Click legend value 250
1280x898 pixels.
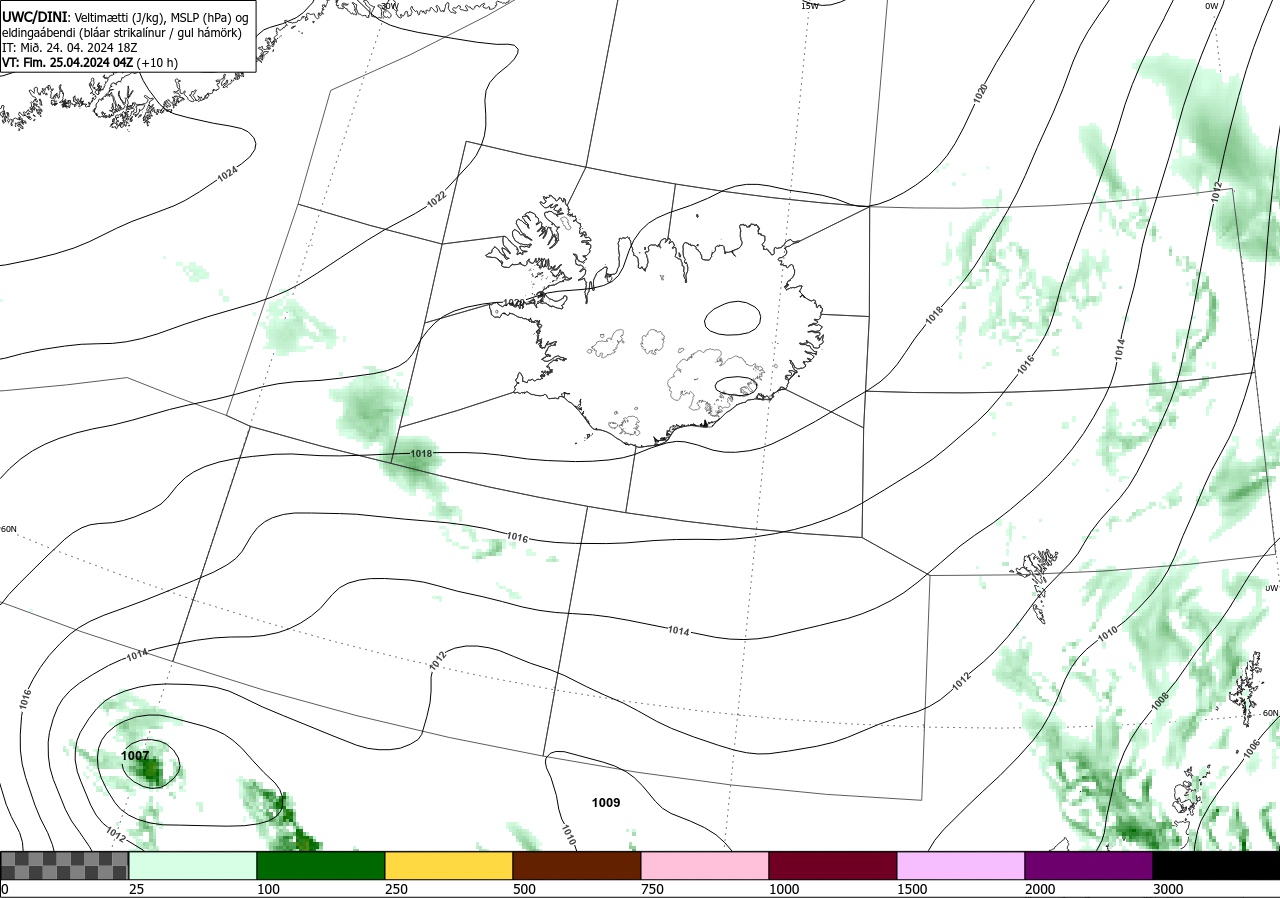[x=396, y=889]
